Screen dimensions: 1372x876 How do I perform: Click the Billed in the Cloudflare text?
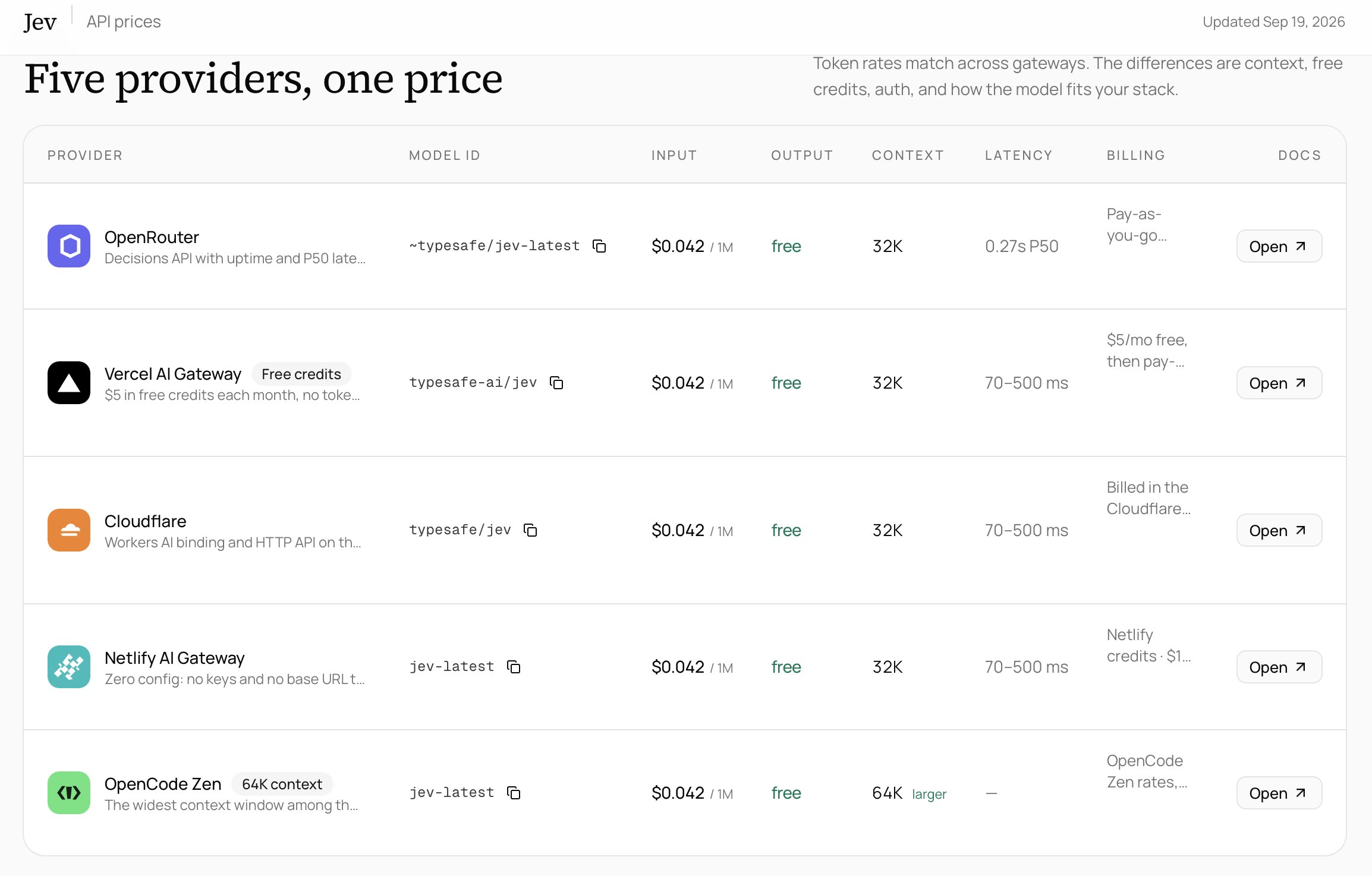(x=1148, y=498)
